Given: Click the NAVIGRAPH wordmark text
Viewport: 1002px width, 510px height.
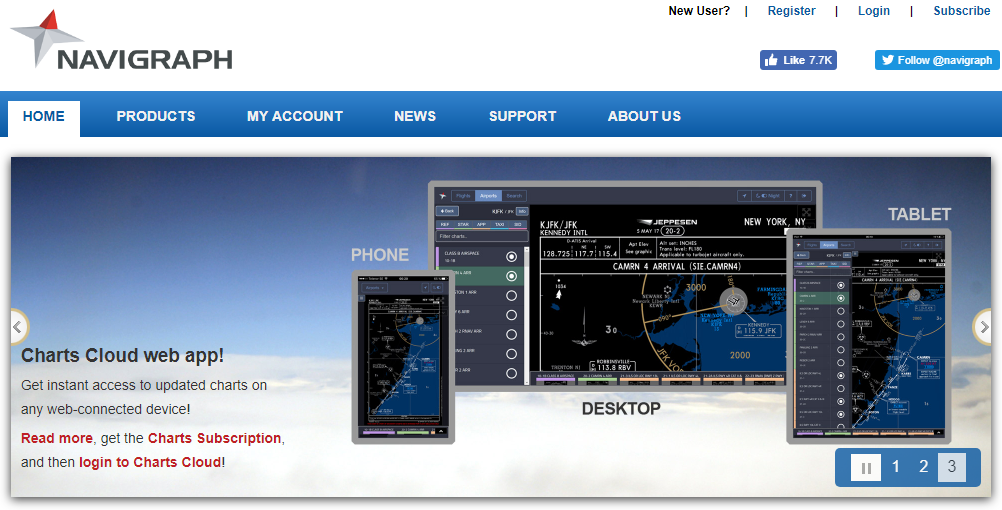Looking at the screenshot, I should [144, 59].
